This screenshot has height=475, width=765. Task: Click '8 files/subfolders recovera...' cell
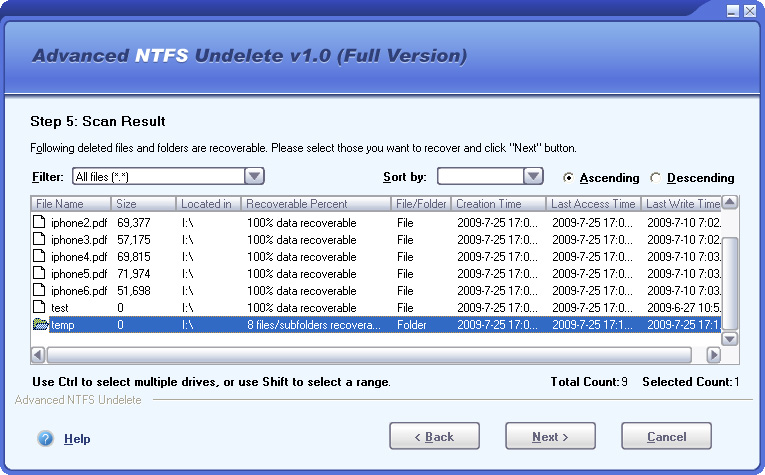click(313, 325)
